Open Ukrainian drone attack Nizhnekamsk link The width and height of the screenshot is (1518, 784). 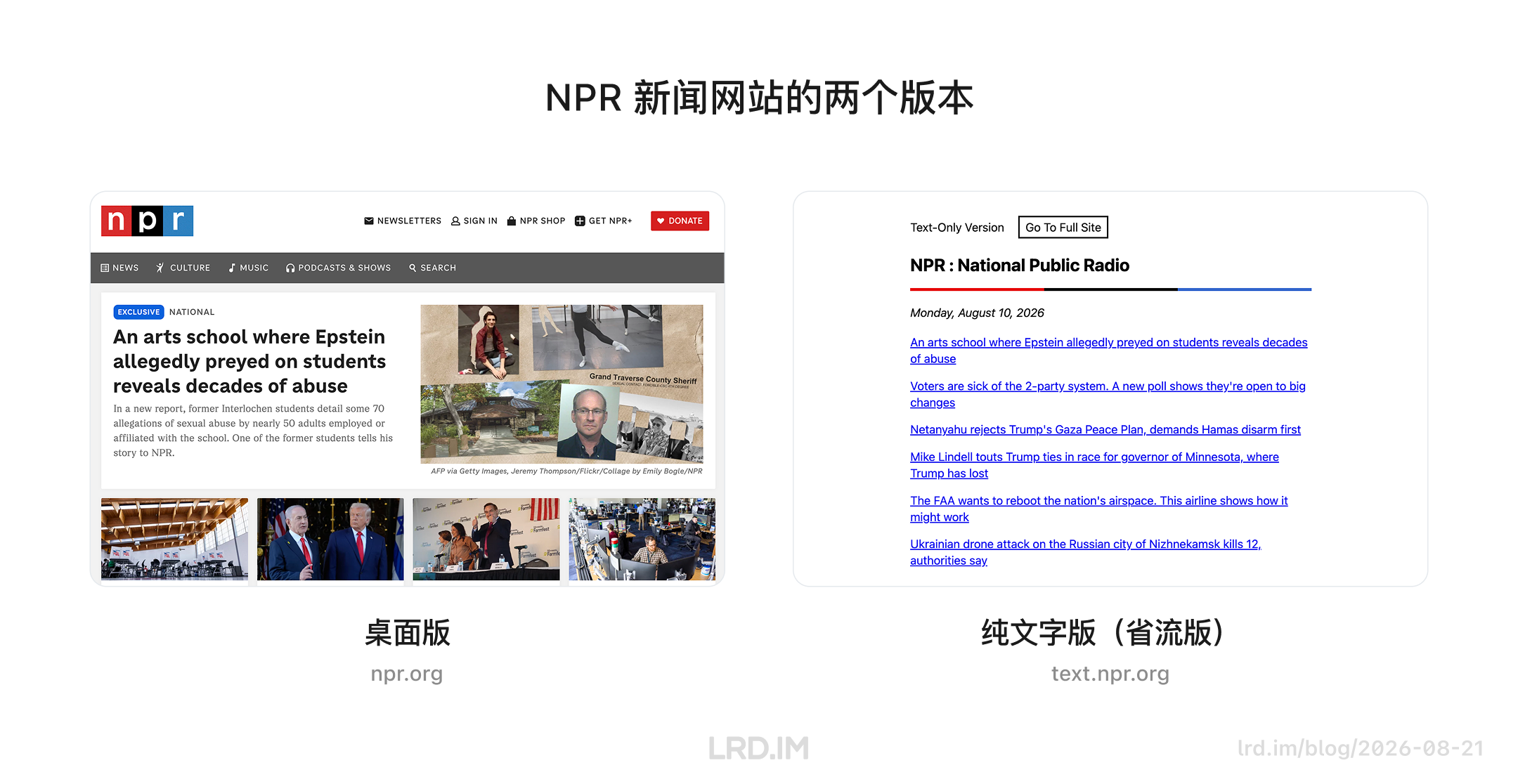point(1086,552)
